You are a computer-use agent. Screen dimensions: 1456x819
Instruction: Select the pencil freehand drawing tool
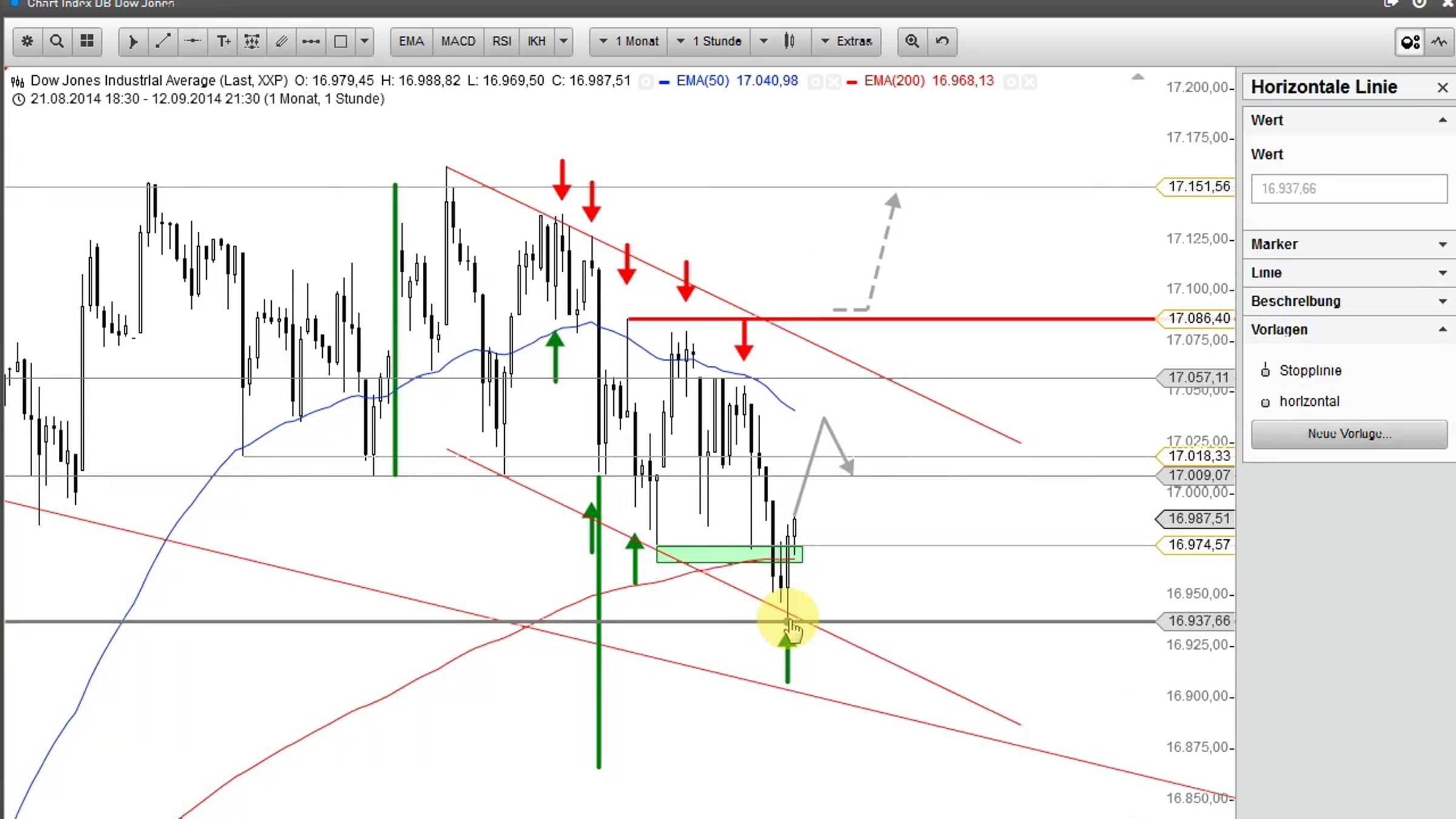coord(281,41)
